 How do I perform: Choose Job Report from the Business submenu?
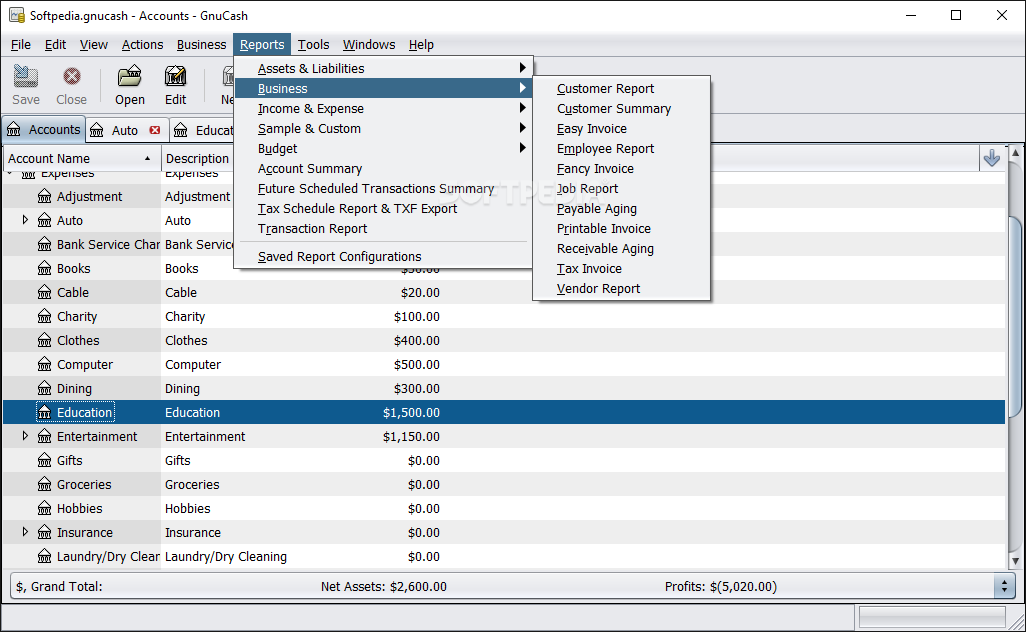click(621, 188)
